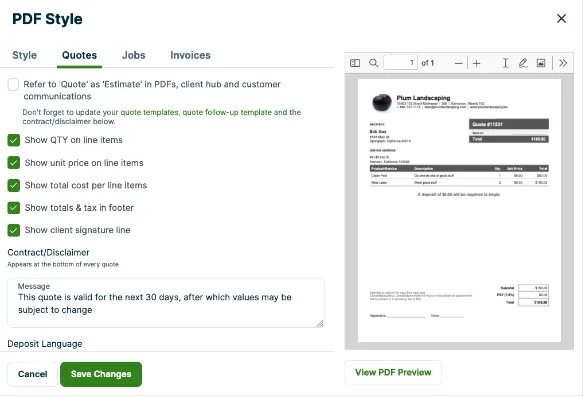This screenshot has width=586, height=397.
Task: Toggle Show unit price on line items
Action: (x=13, y=163)
